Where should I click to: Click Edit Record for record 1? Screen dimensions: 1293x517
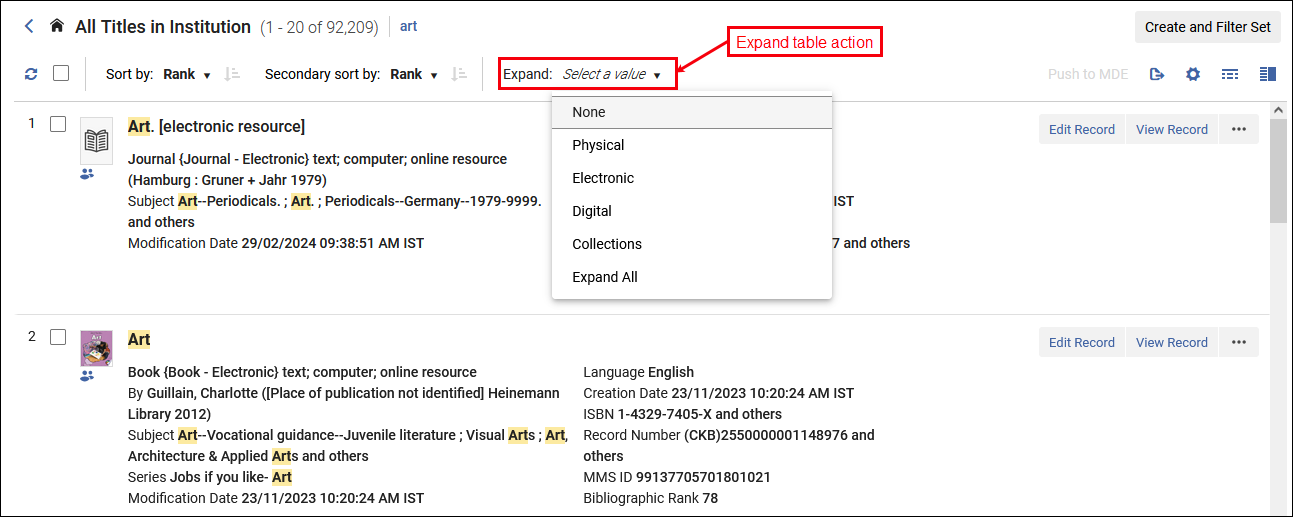(1081, 129)
